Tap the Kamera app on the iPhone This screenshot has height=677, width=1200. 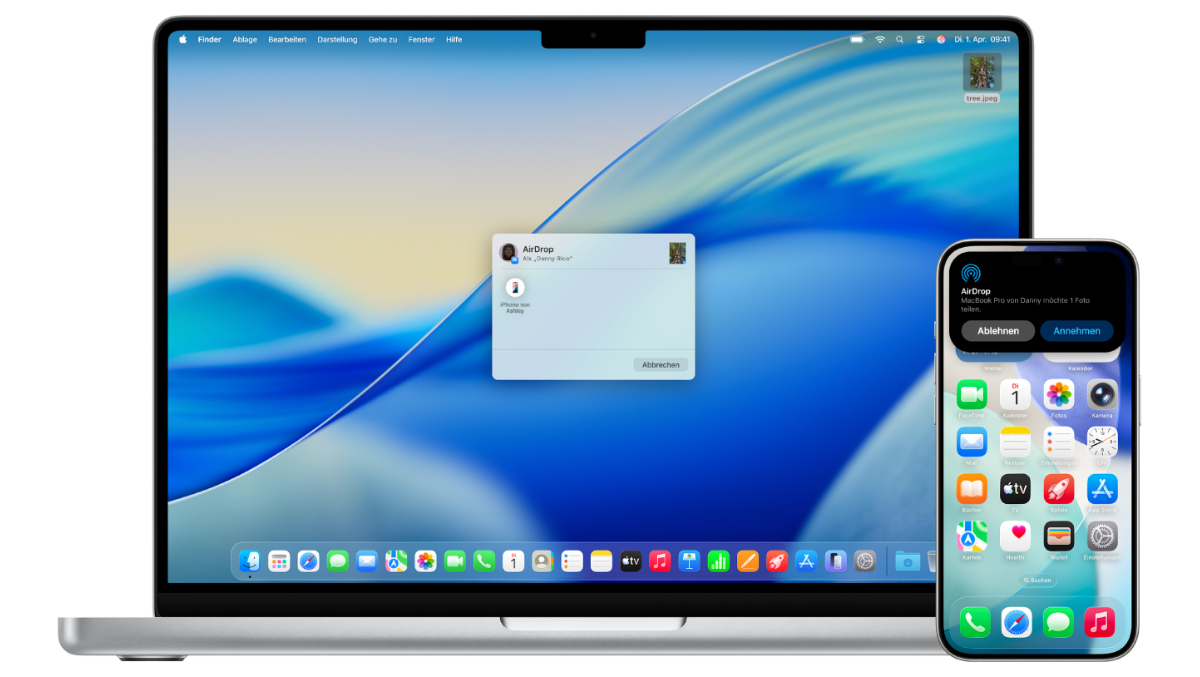[1102, 395]
